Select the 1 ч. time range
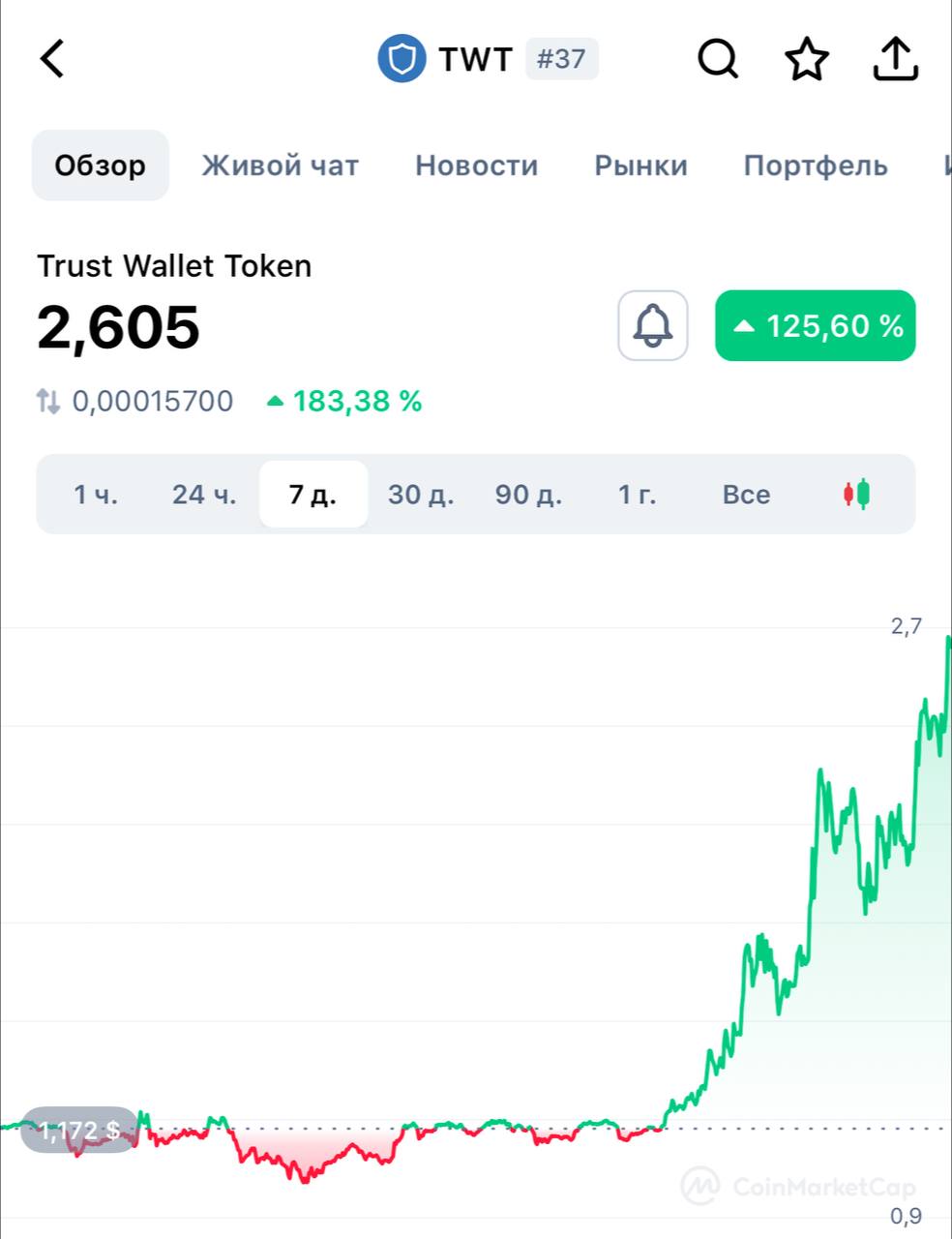Image resolution: width=952 pixels, height=1239 pixels. pyautogui.click(x=96, y=495)
